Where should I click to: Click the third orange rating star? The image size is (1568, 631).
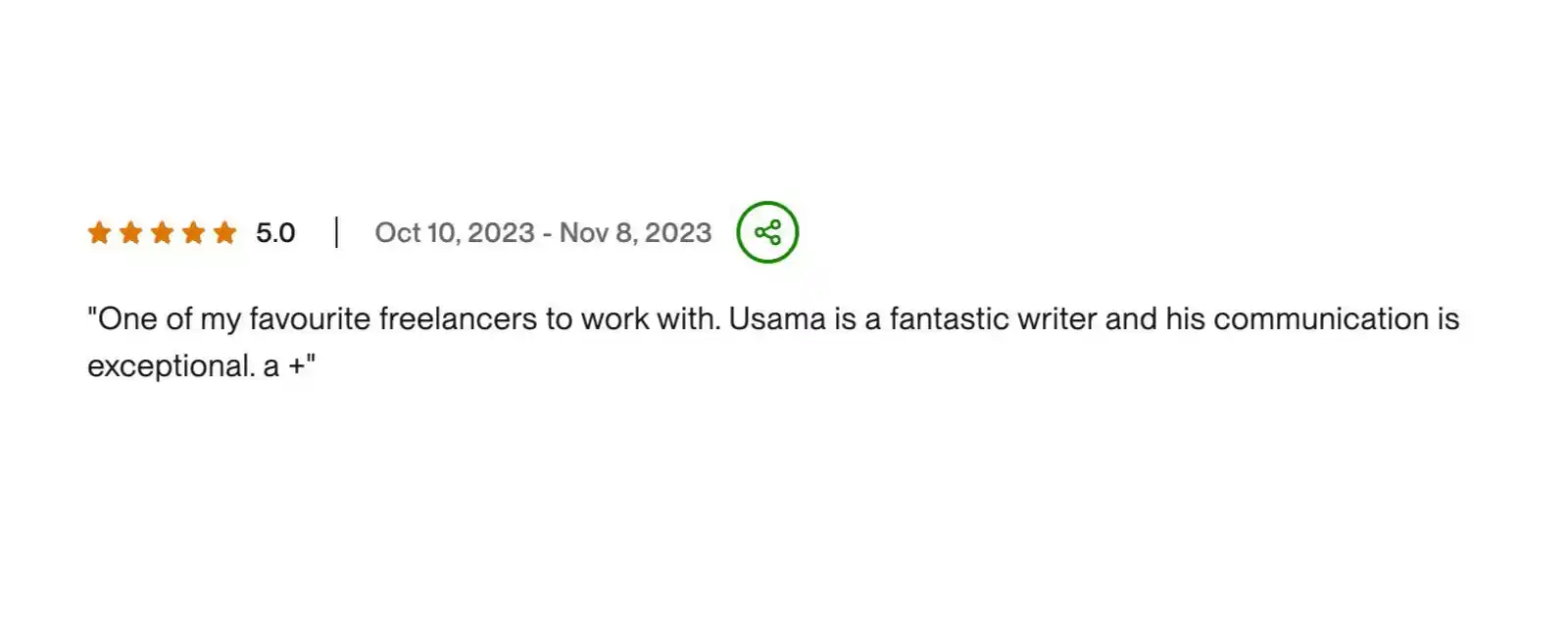(162, 232)
